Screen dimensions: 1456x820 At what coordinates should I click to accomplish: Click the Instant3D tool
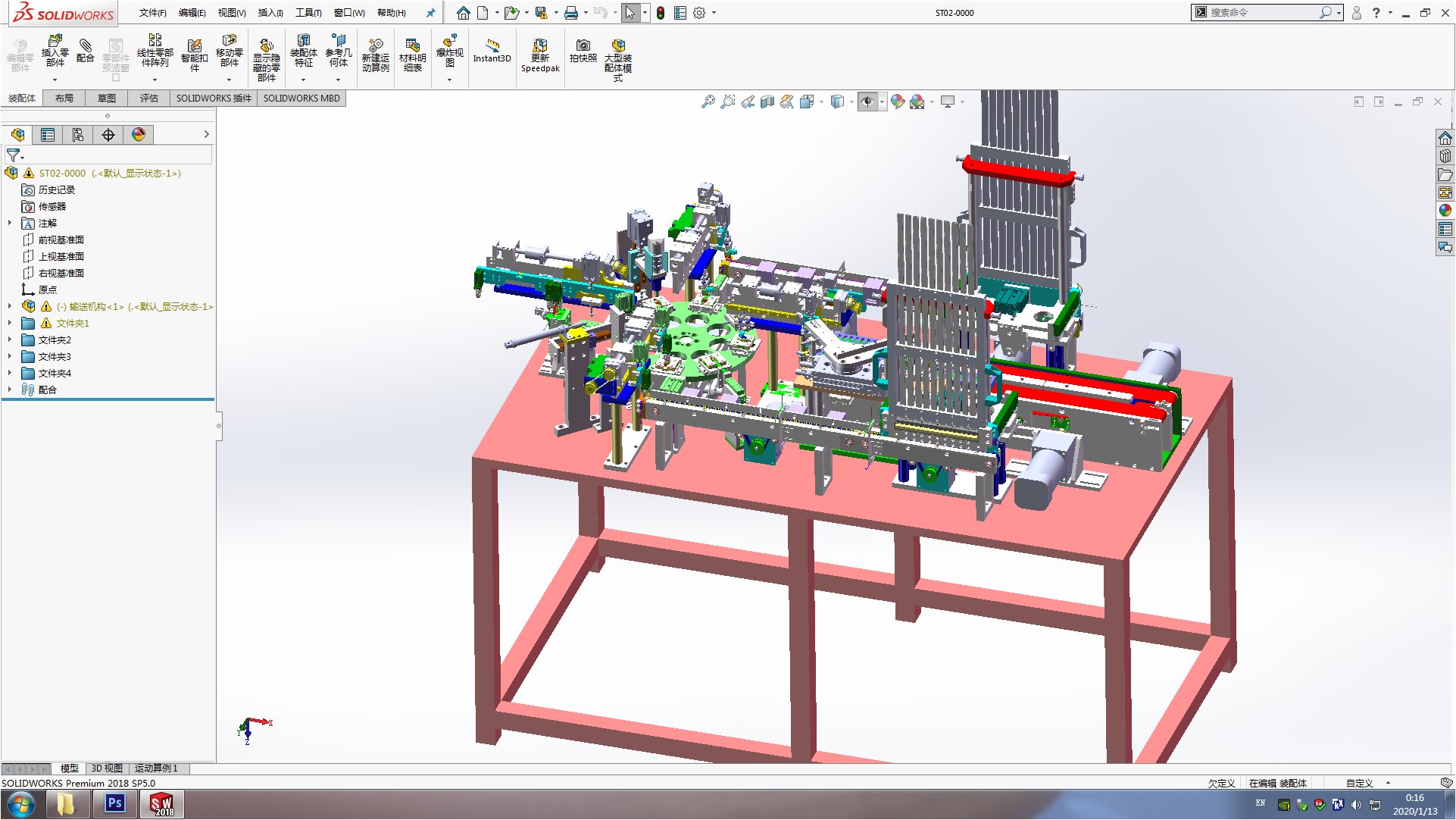point(492,52)
